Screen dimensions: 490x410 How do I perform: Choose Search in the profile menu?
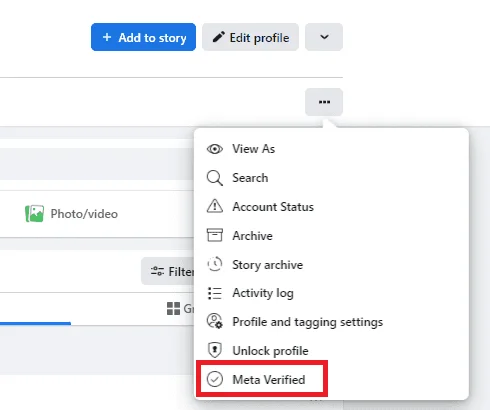(x=331, y=178)
